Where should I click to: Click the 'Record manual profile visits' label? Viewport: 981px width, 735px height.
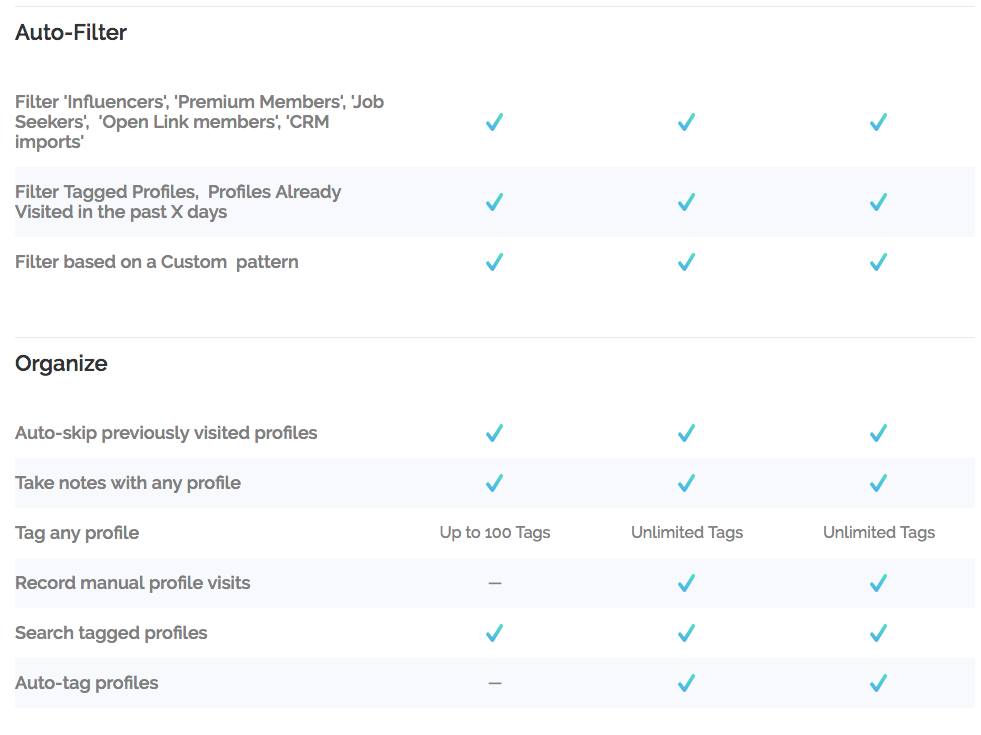[x=133, y=583]
